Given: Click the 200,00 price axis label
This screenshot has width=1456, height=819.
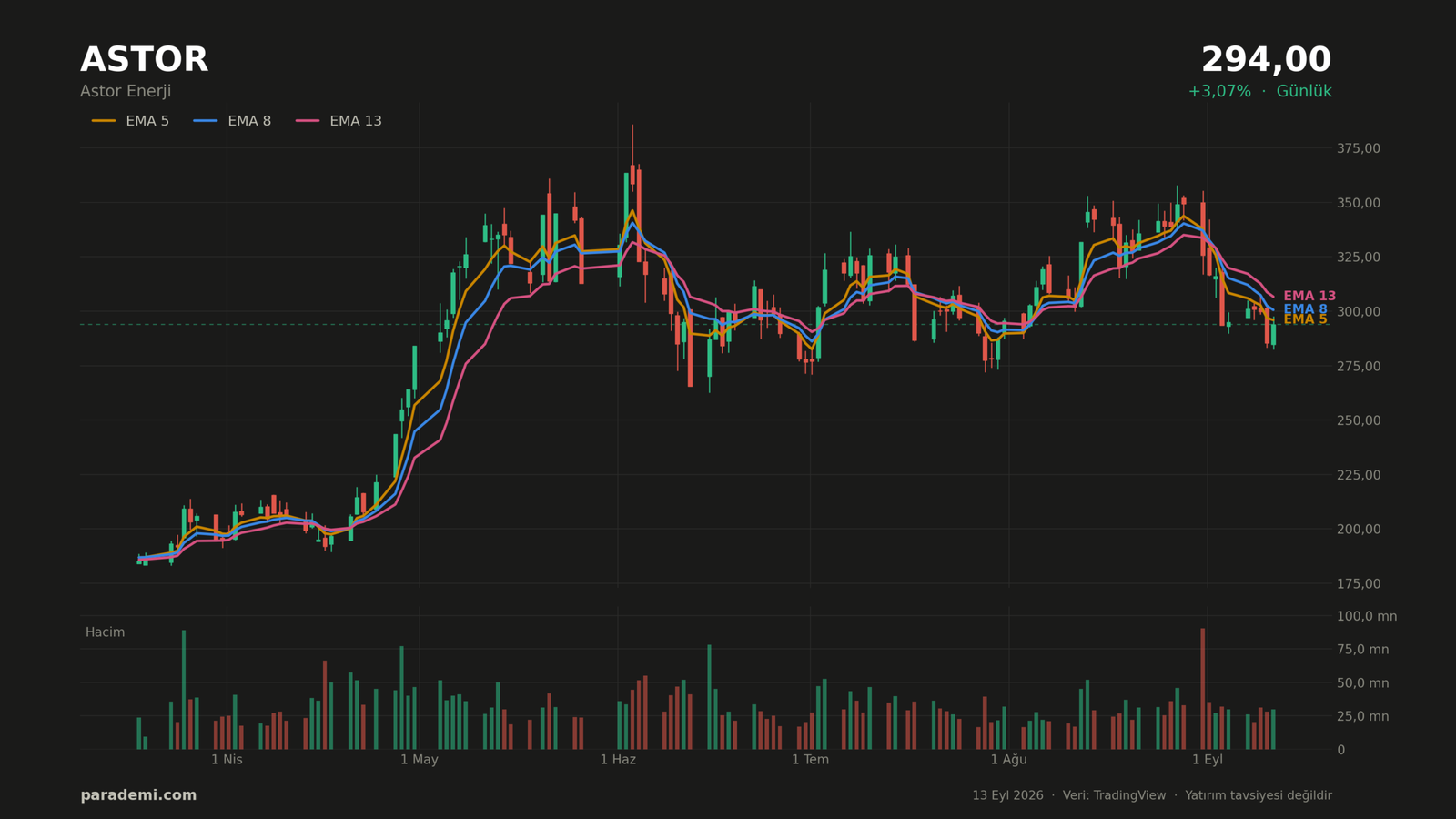Looking at the screenshot, I should point(1358,529).
